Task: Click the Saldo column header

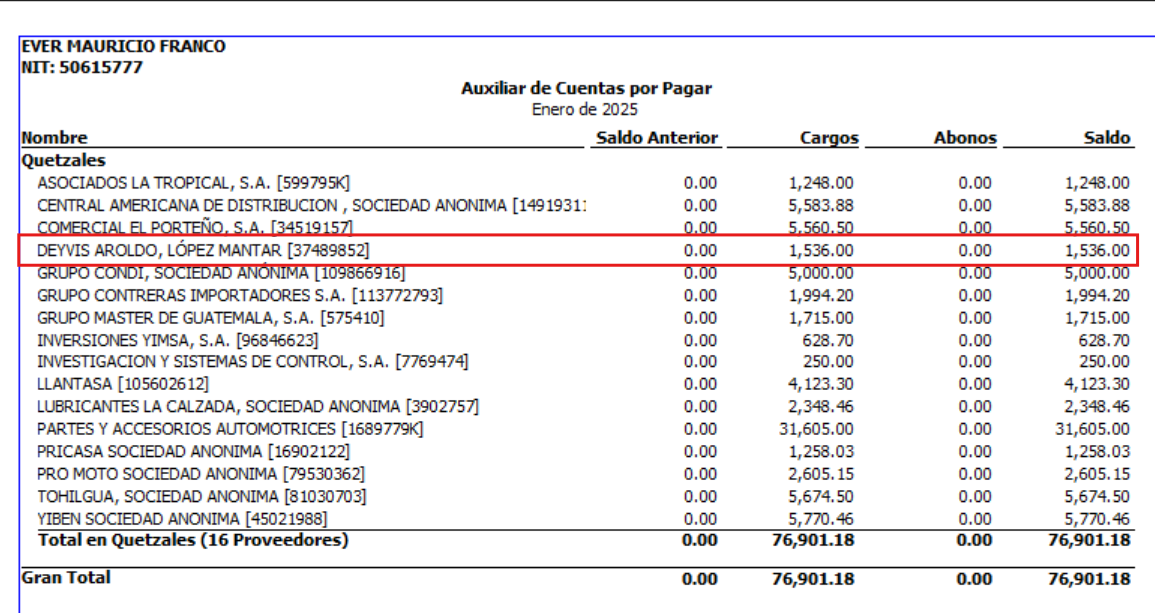Action: click(1106, 138)
